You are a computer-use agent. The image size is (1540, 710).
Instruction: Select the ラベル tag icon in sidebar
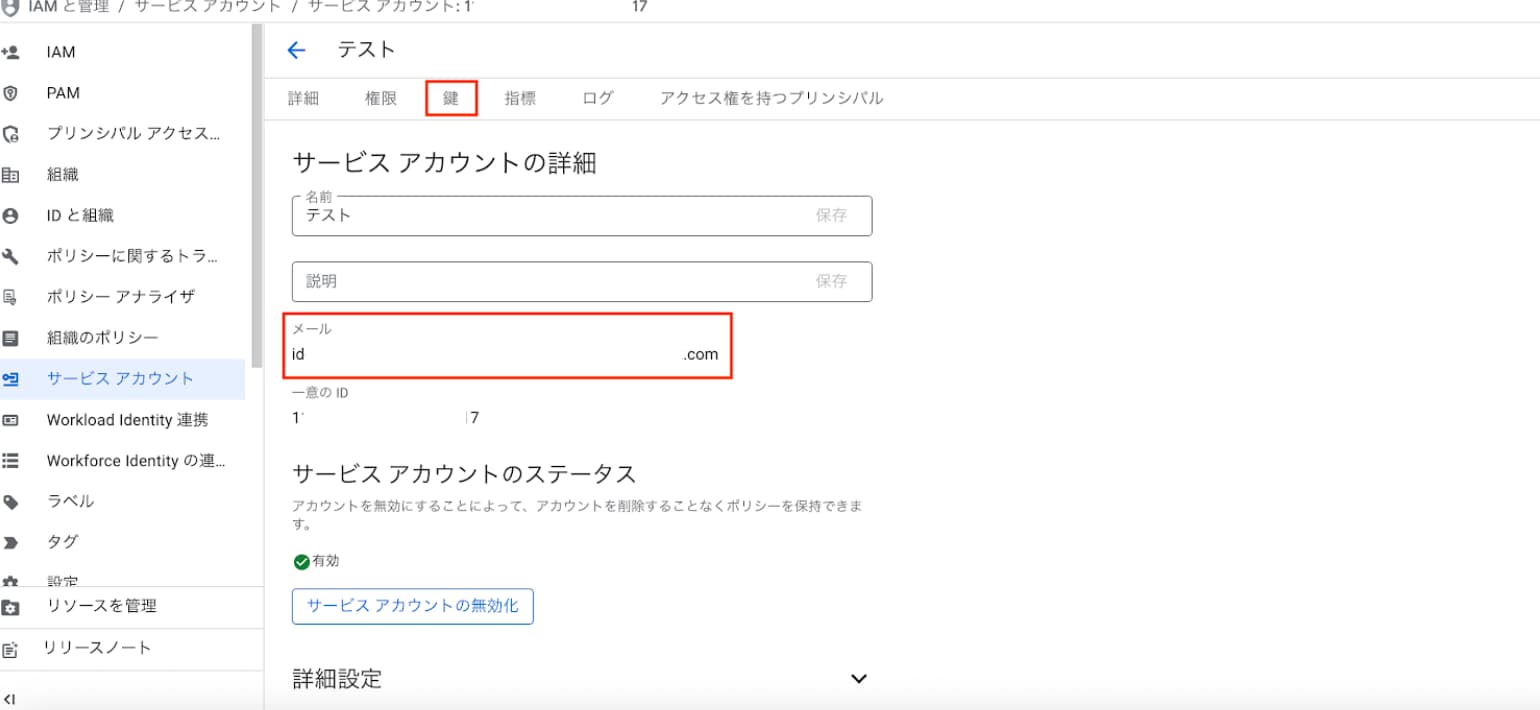click(11, 502)
